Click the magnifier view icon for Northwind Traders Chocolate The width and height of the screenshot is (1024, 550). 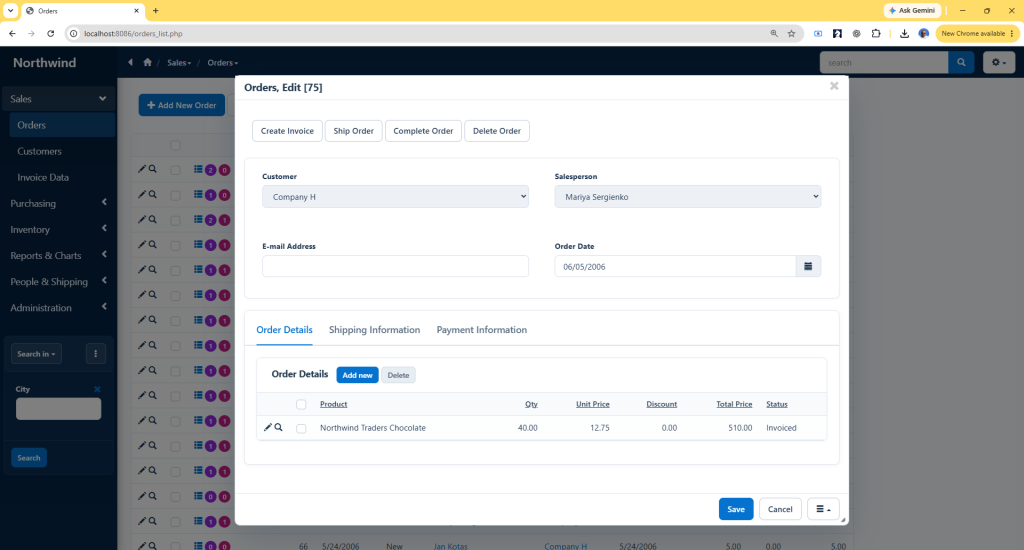[x=279, y=427]
